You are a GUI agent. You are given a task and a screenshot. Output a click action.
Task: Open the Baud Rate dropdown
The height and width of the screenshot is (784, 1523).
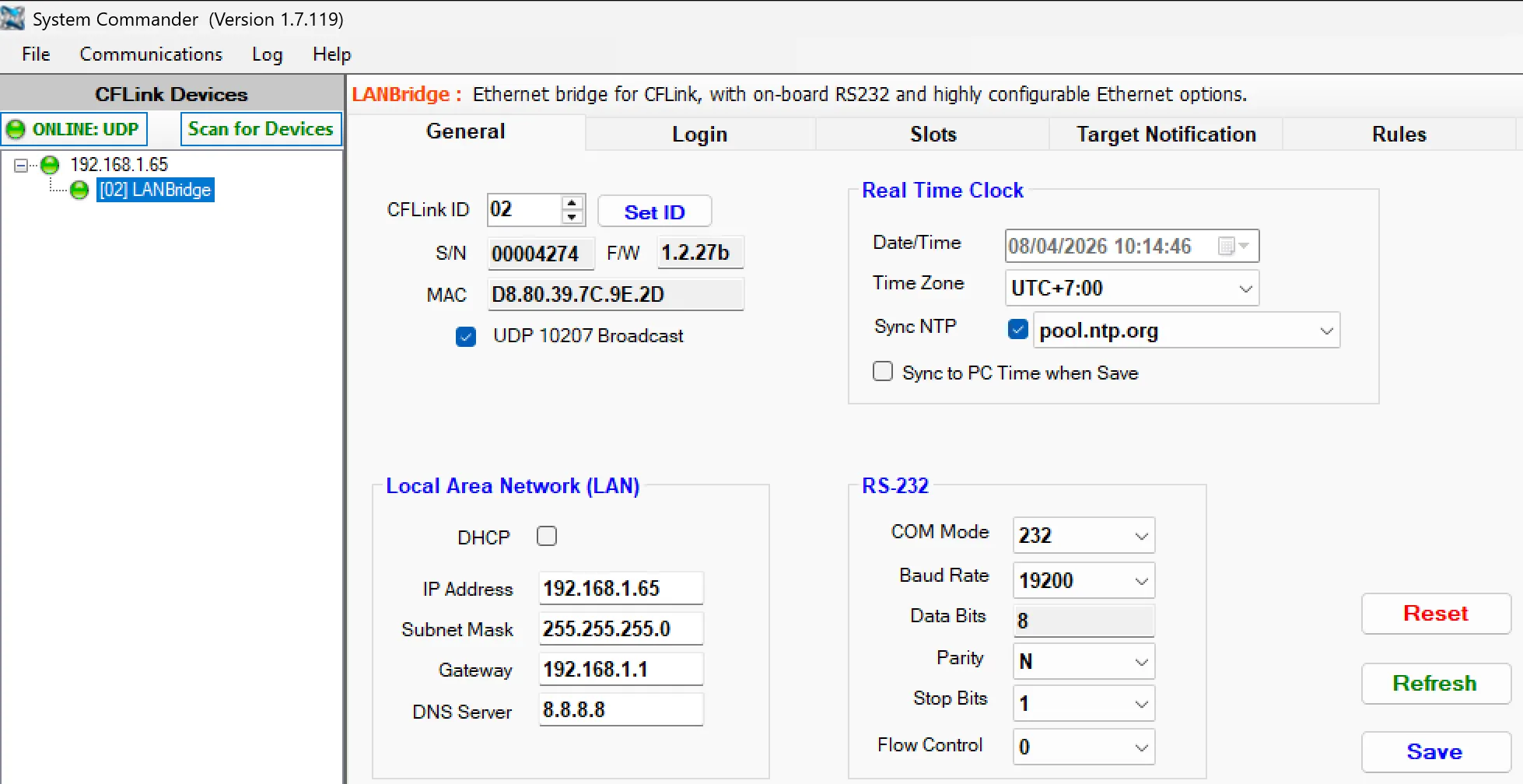[1141, 581]
